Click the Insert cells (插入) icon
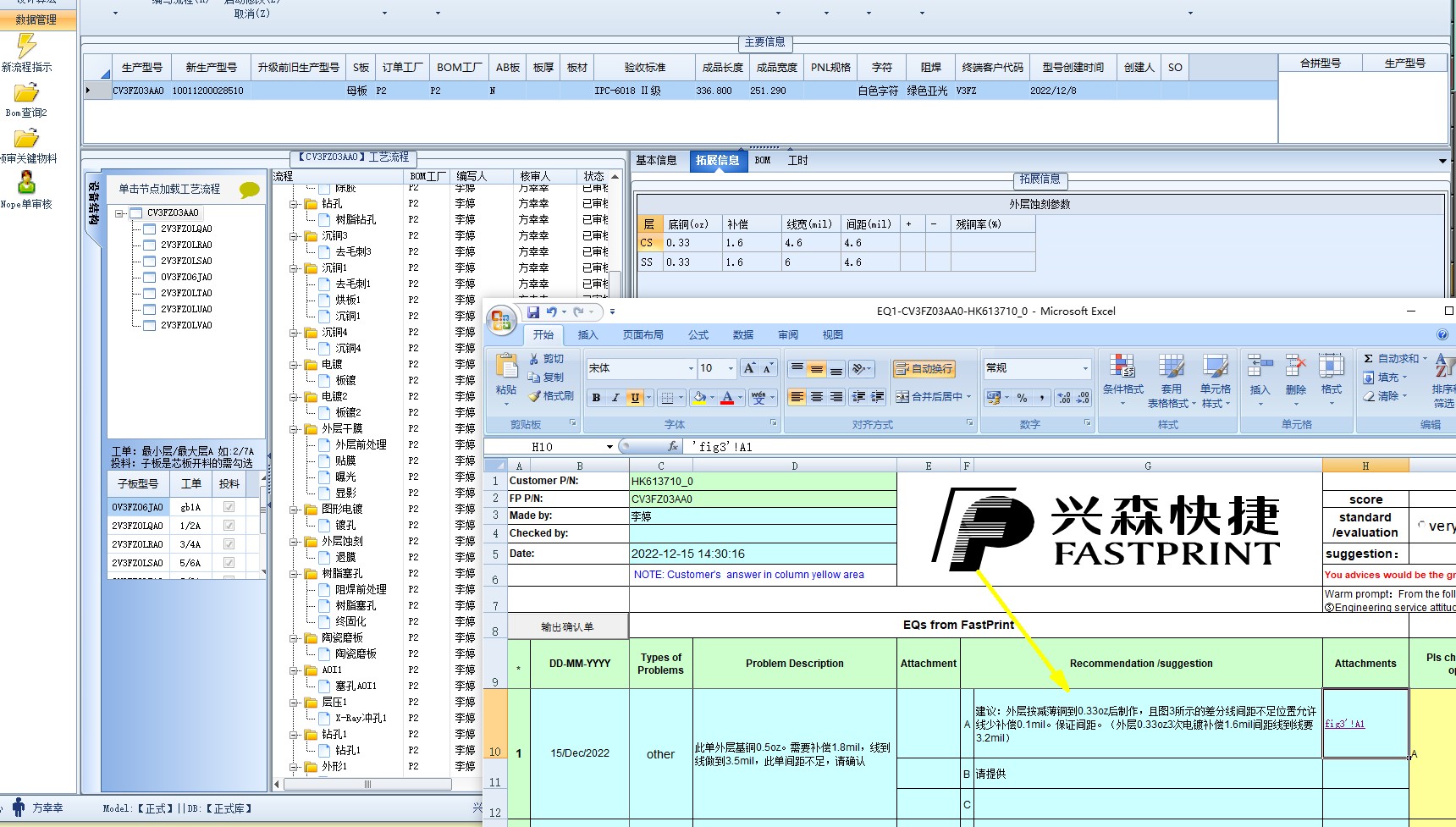 point(1260,367)
